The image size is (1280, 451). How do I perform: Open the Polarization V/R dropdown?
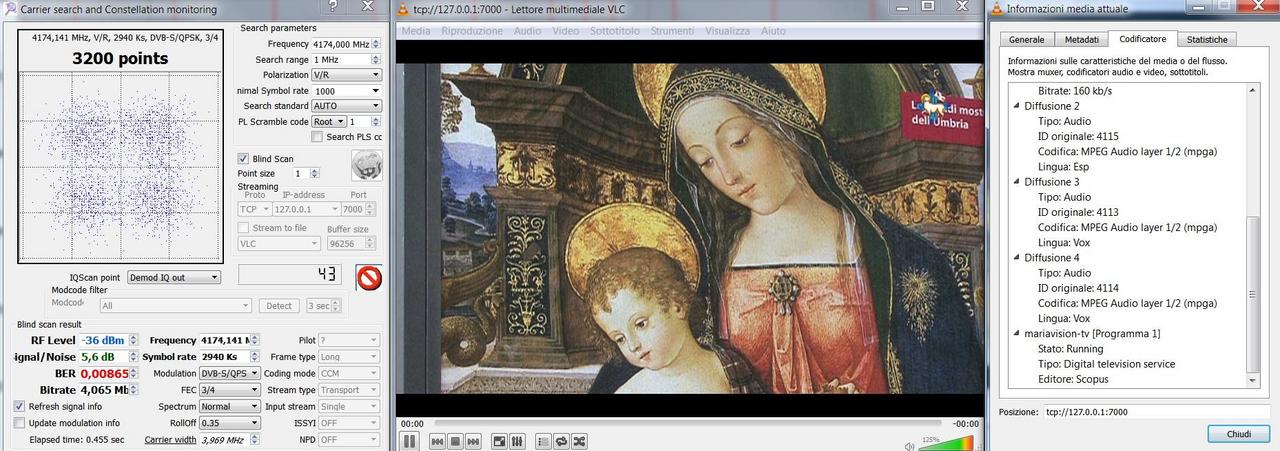[346, 75]
